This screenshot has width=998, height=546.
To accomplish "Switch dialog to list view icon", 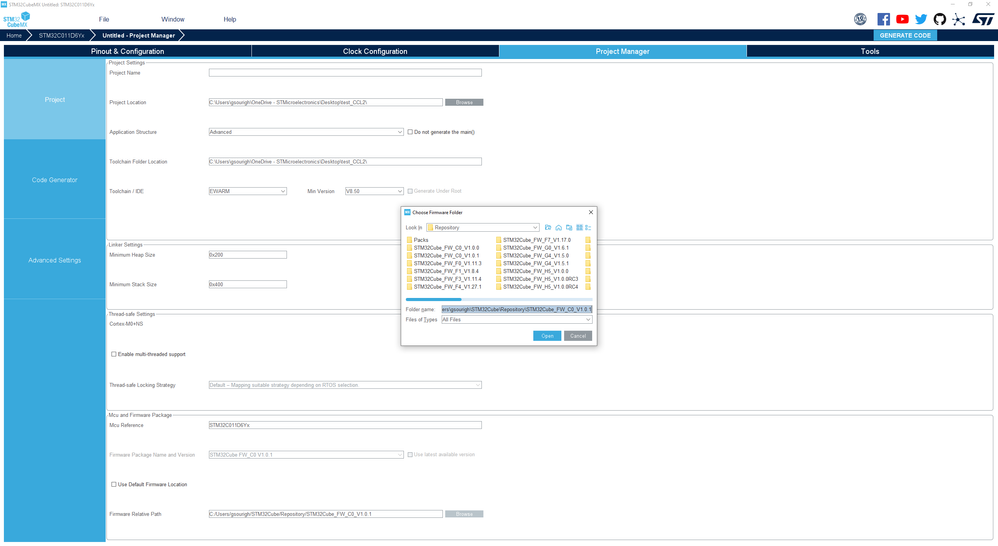I will tap(579, 227).
